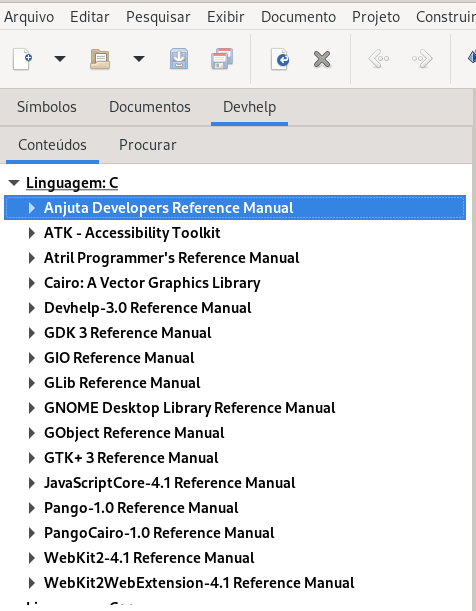Switch to the Documentos sidebar tab
This screenshot has height=611, width=476.
pos(150,107)
